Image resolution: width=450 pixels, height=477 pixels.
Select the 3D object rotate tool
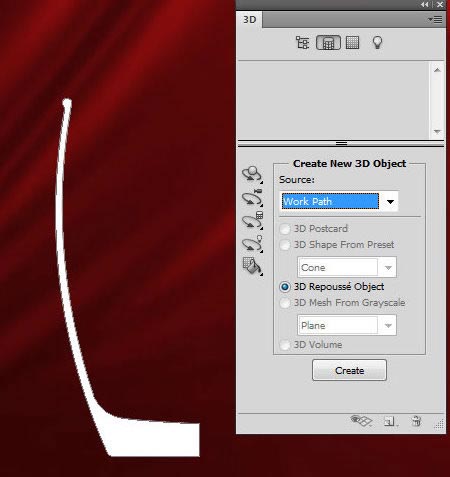click(x=252, y=174)
